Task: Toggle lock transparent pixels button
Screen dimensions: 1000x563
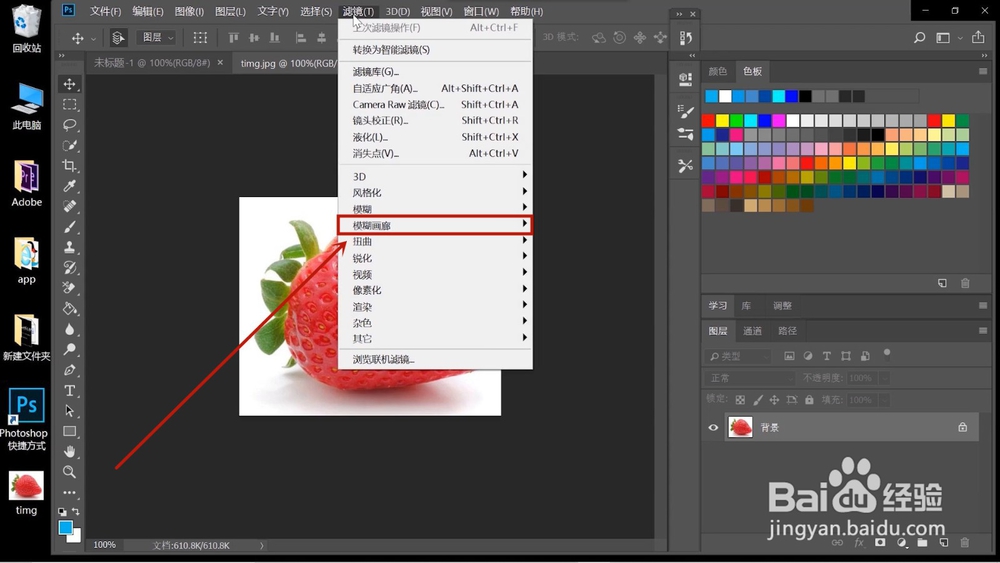Action: pos(740,400)
